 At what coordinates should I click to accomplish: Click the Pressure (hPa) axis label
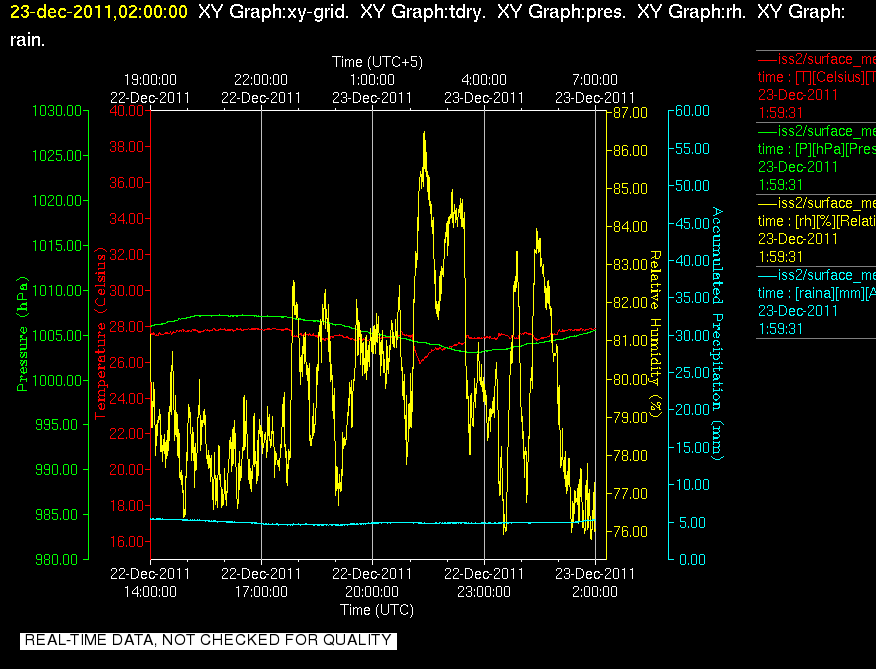point(22,334)
